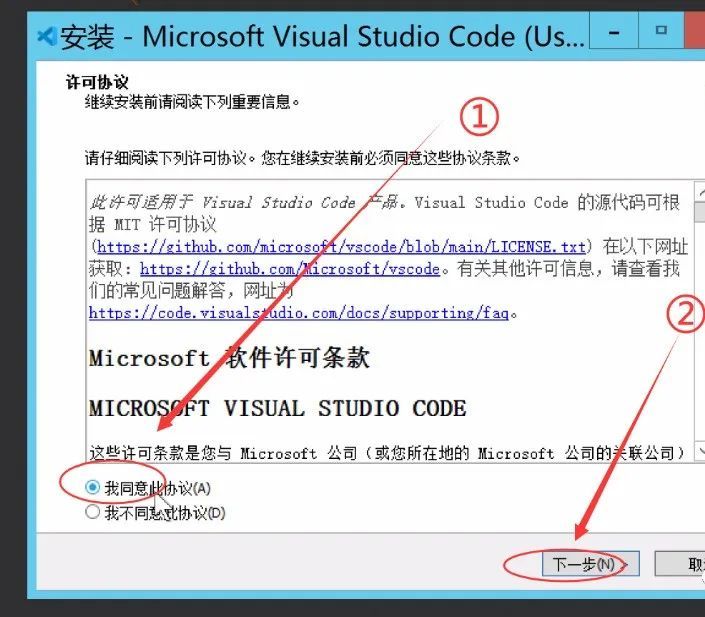Open the vscode LICENSE.txt GitHub link
The width and height of the screenshot is (705, 617).
341,247
